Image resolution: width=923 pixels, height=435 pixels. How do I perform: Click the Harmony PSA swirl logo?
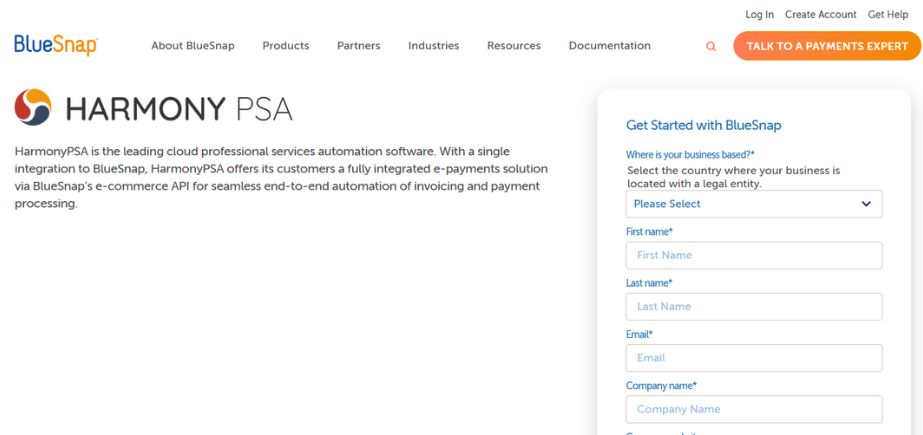[x=33, y=107]
